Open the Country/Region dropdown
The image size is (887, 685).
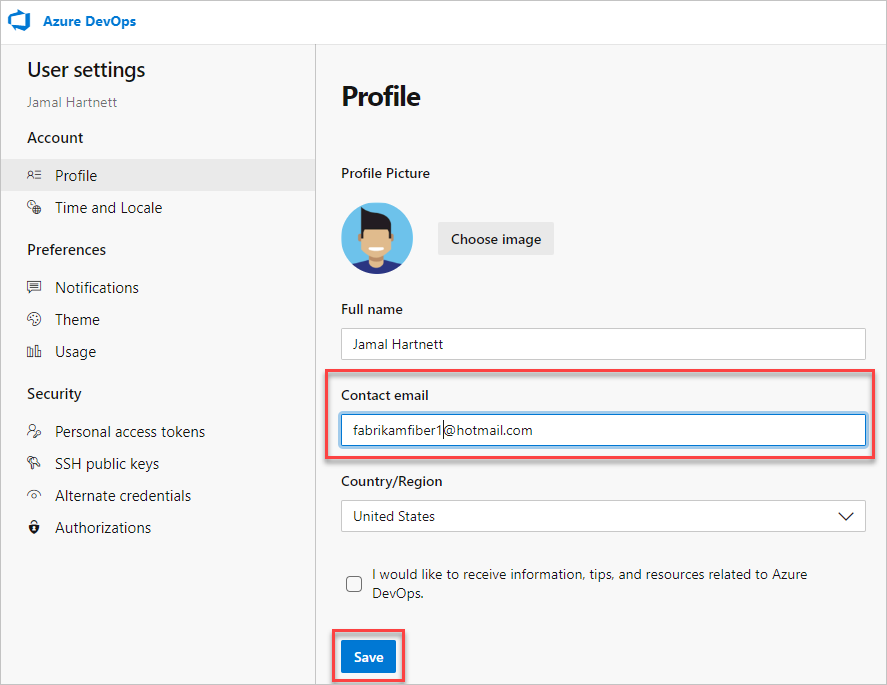pyautogui.click(x=602, y=516)
